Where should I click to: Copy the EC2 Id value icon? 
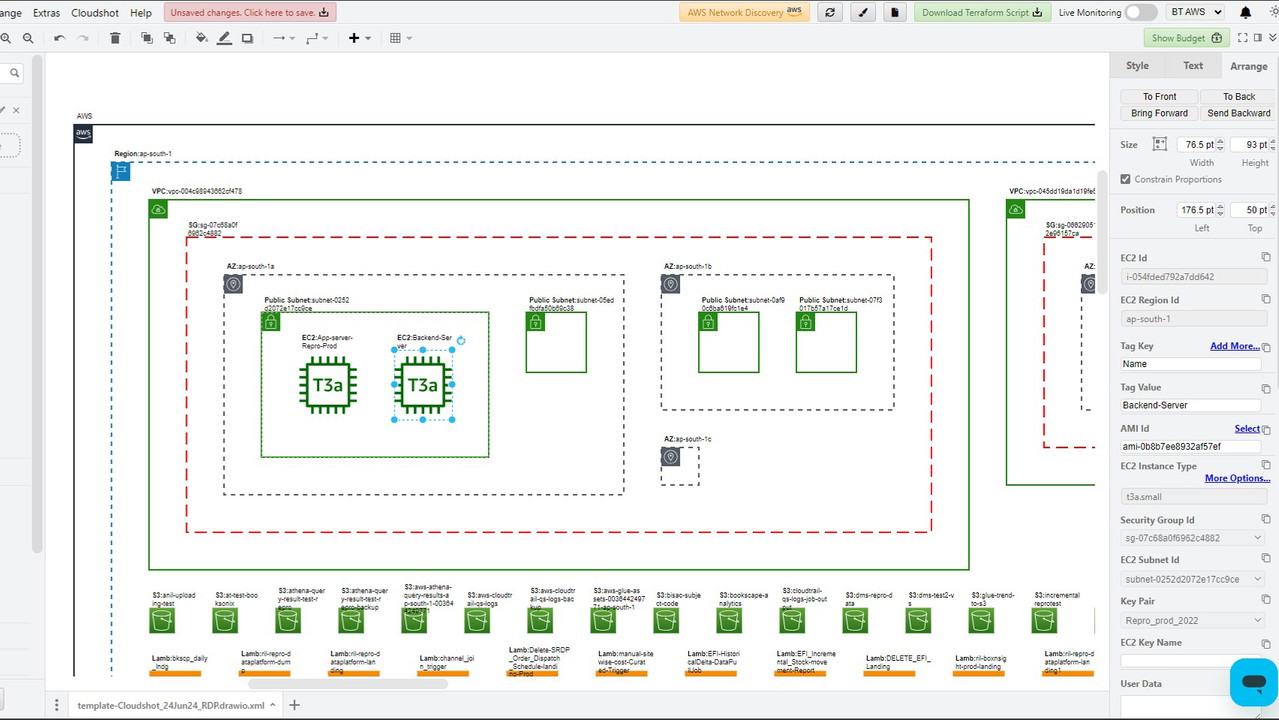click(x=1266, y=258)
